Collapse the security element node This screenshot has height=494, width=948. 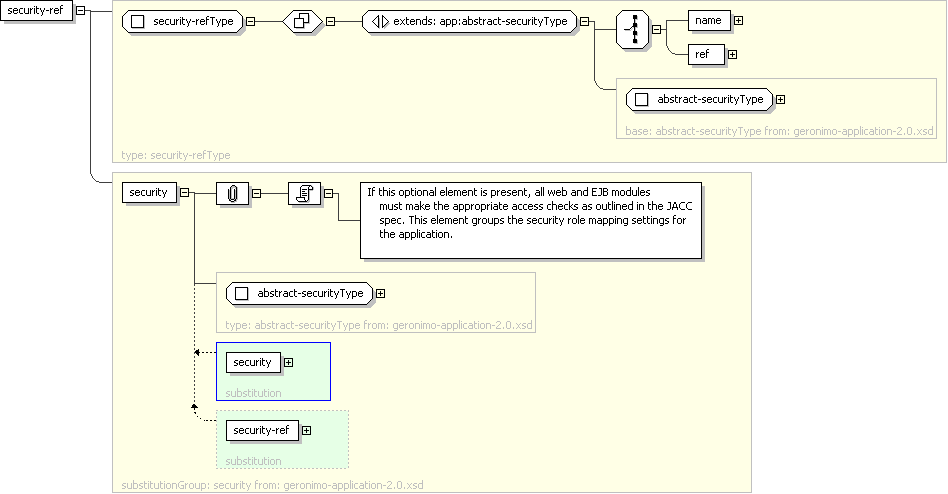click(184, 193)
